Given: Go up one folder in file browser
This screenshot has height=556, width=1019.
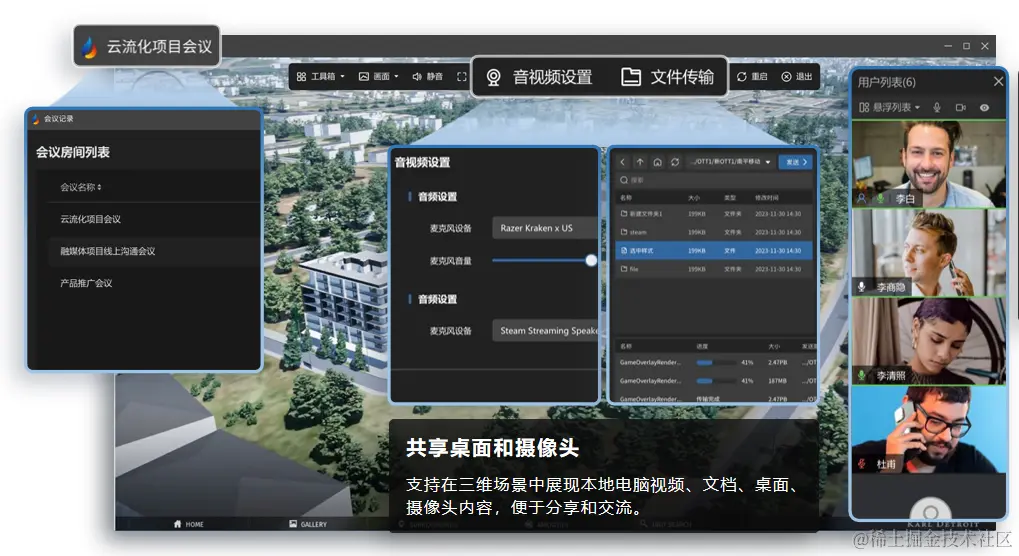Looking at the screenshot, I should point(640,162).
